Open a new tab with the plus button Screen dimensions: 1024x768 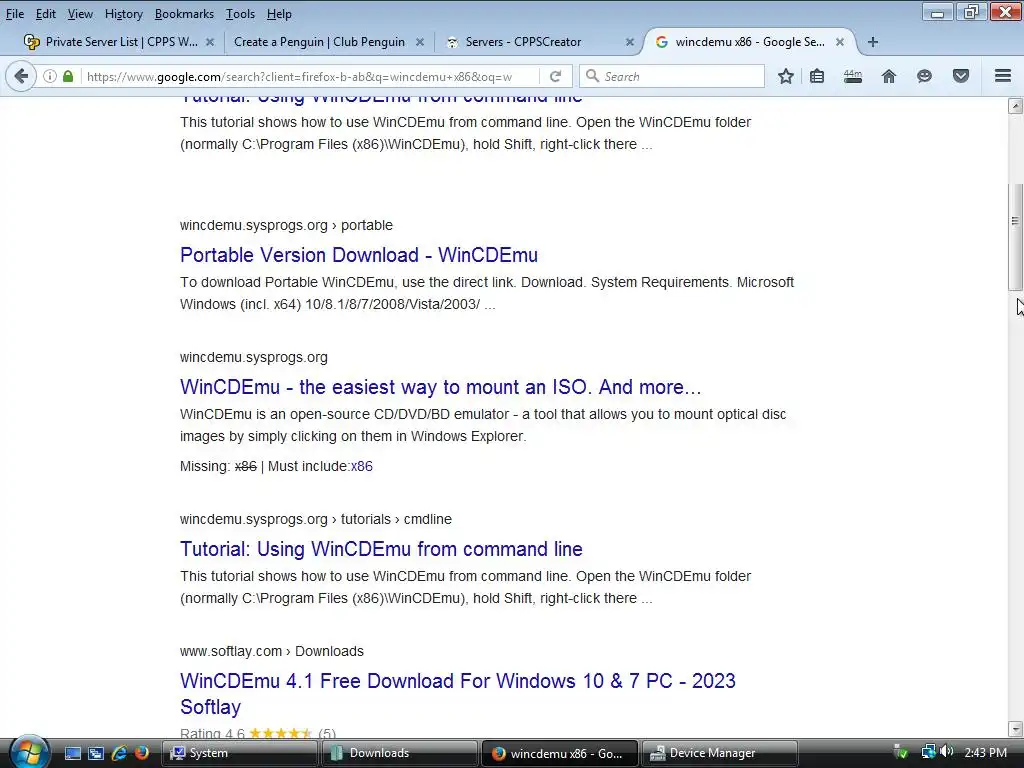[872, 42]
